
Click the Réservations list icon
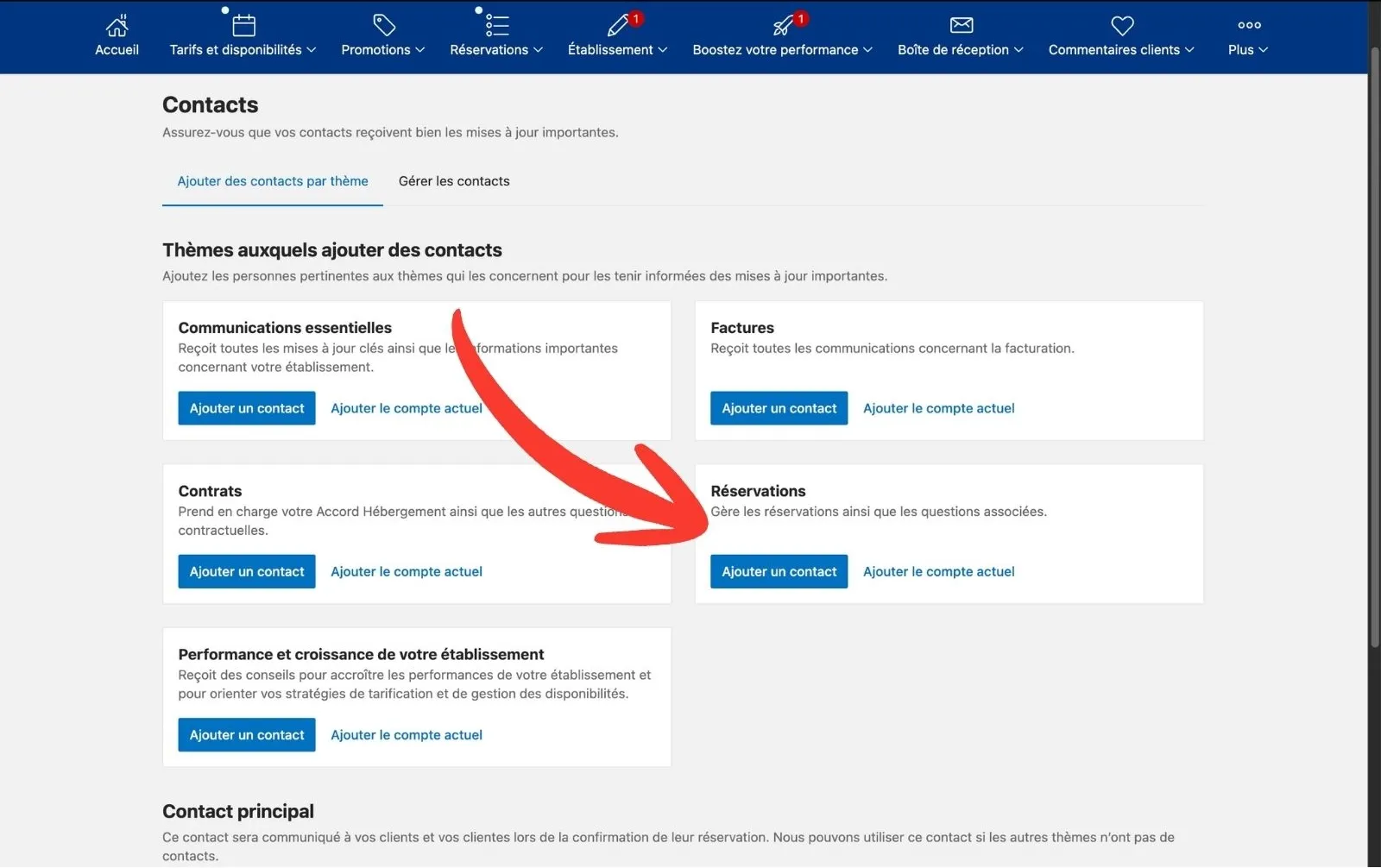tap(496, 25)
